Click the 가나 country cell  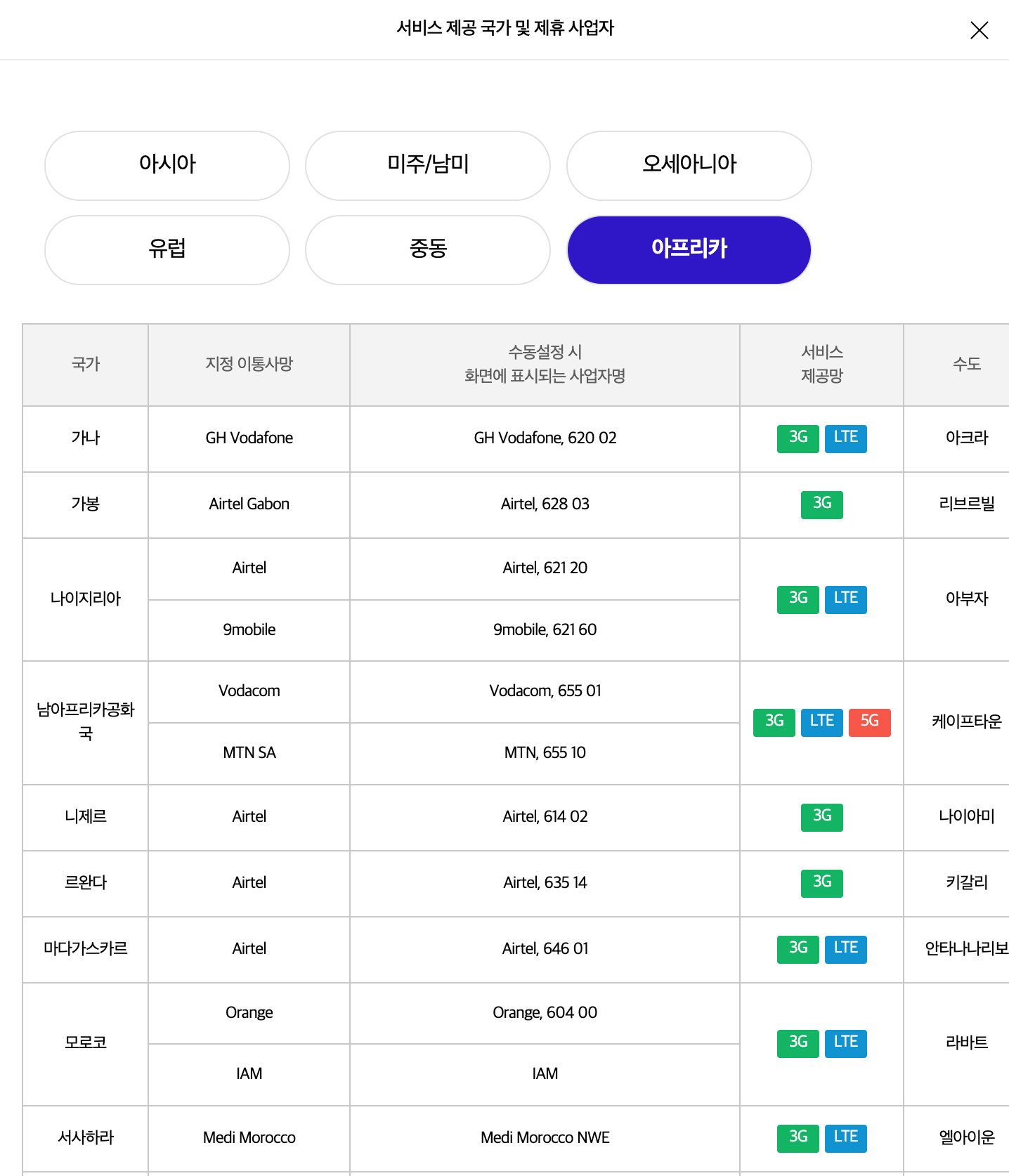coord(86,439)
